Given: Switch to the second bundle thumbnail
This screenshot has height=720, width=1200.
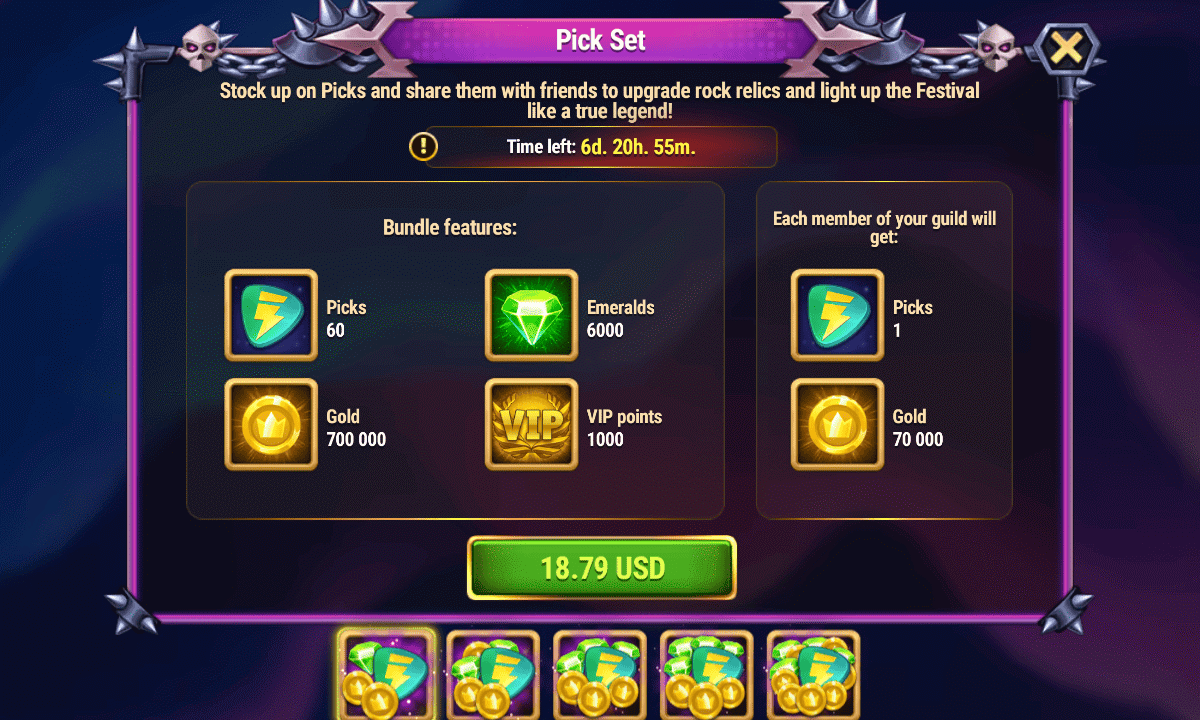Looking at the screenshot, I should 493,675.
